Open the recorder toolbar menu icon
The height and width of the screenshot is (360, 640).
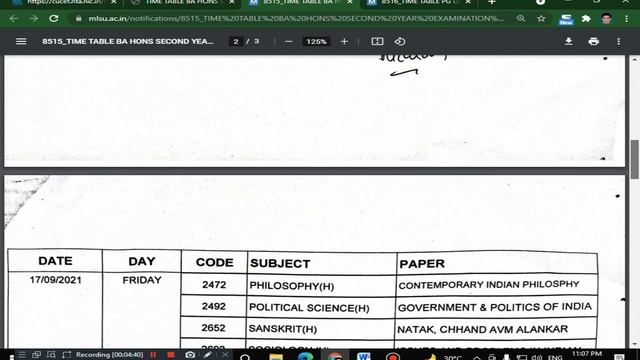pyautogui.click(x=22, y=355)
